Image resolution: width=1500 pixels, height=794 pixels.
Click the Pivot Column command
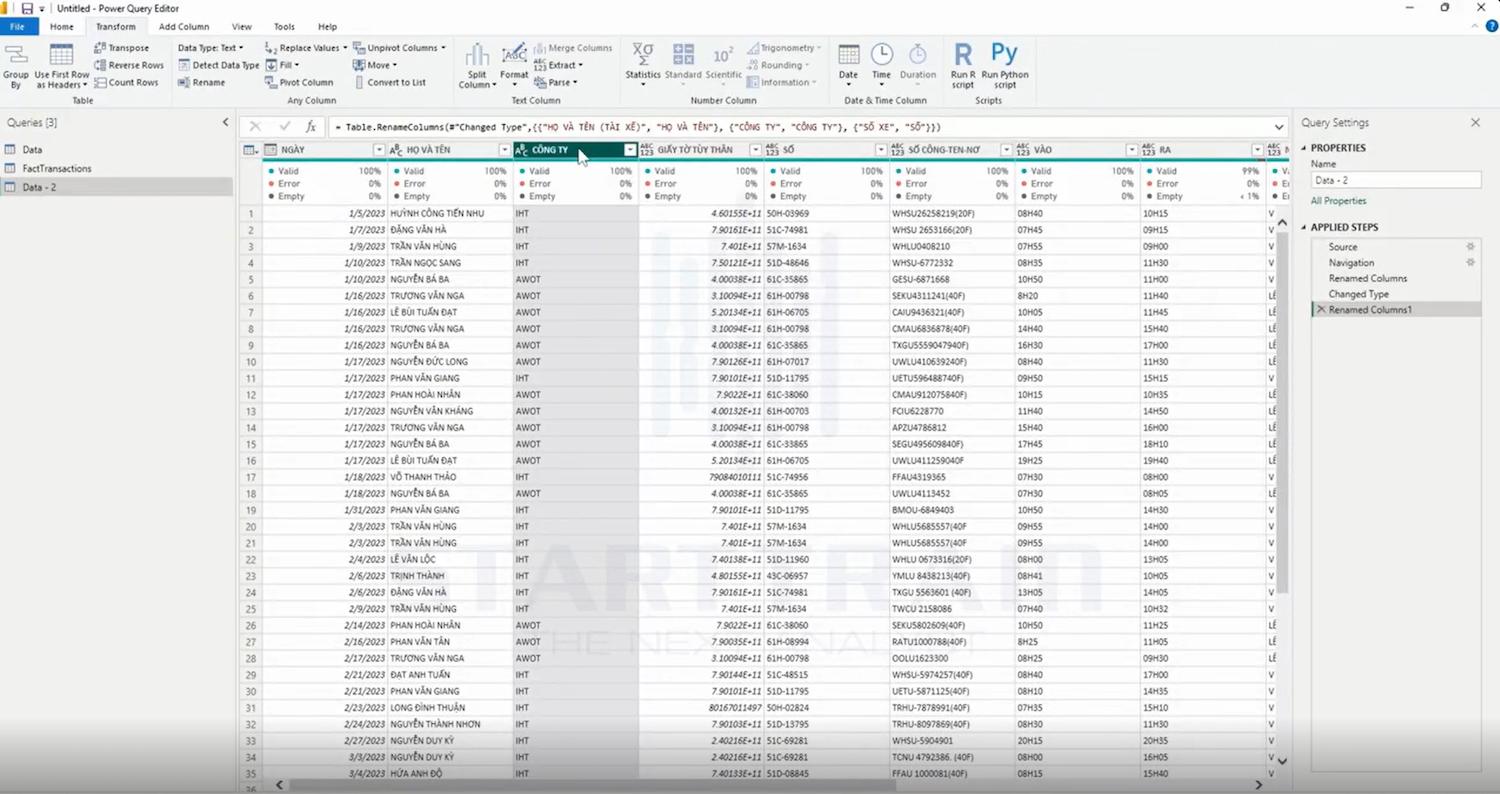(299, 82)
